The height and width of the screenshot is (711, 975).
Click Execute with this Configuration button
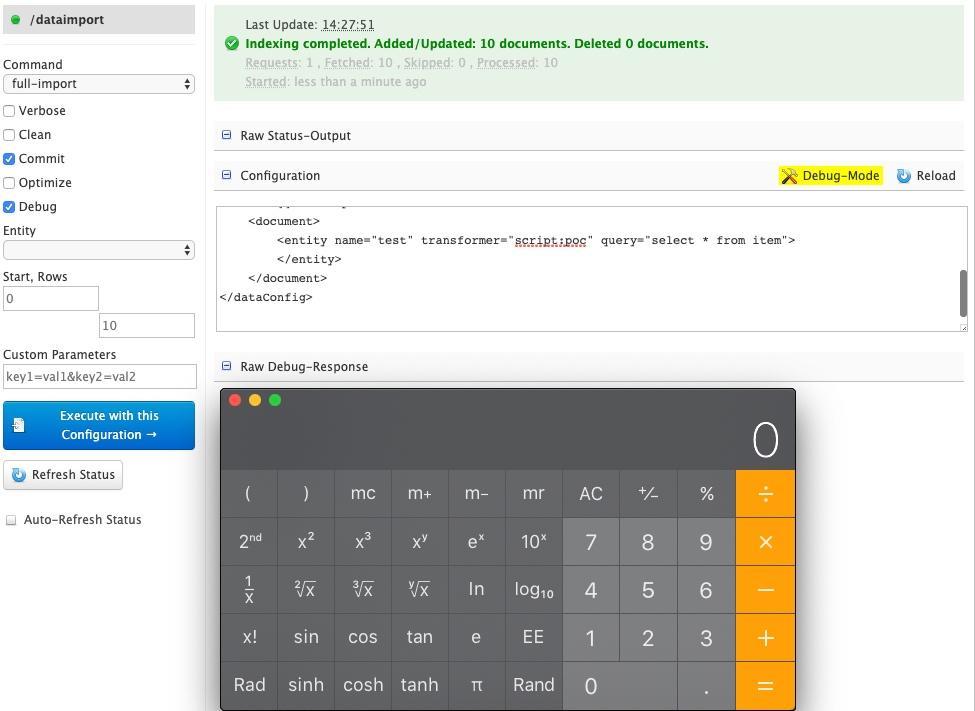[98, 425]
